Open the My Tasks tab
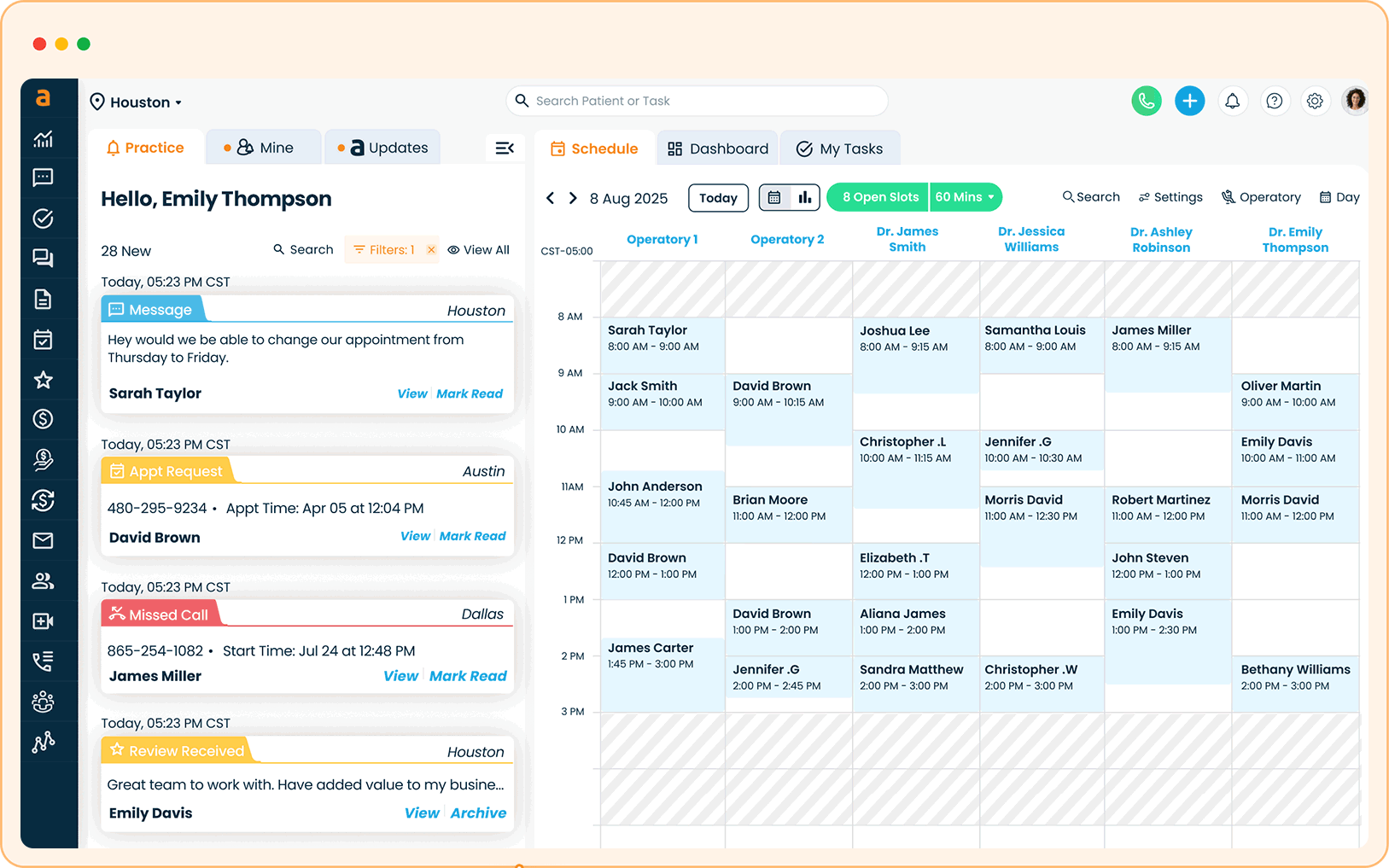Viewport: 1389px width, 868px height. [x=840, y=149]
